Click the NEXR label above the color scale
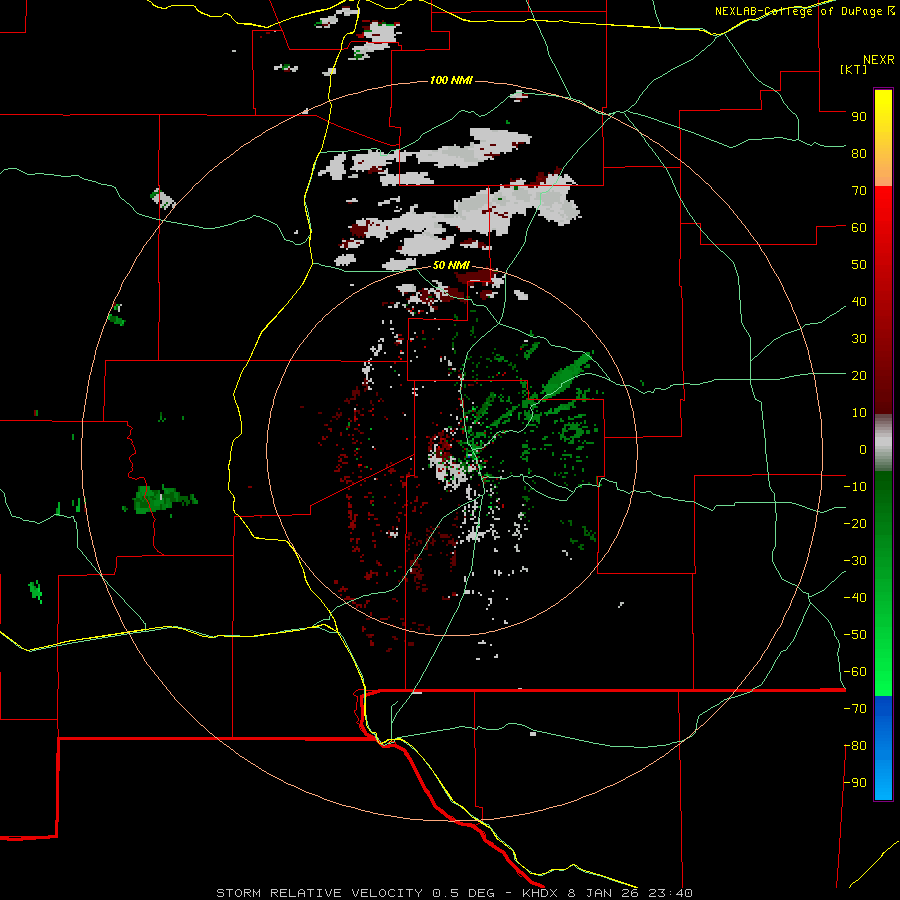The image size is (900, 900). pyautogui.click(x=878, y=60)
